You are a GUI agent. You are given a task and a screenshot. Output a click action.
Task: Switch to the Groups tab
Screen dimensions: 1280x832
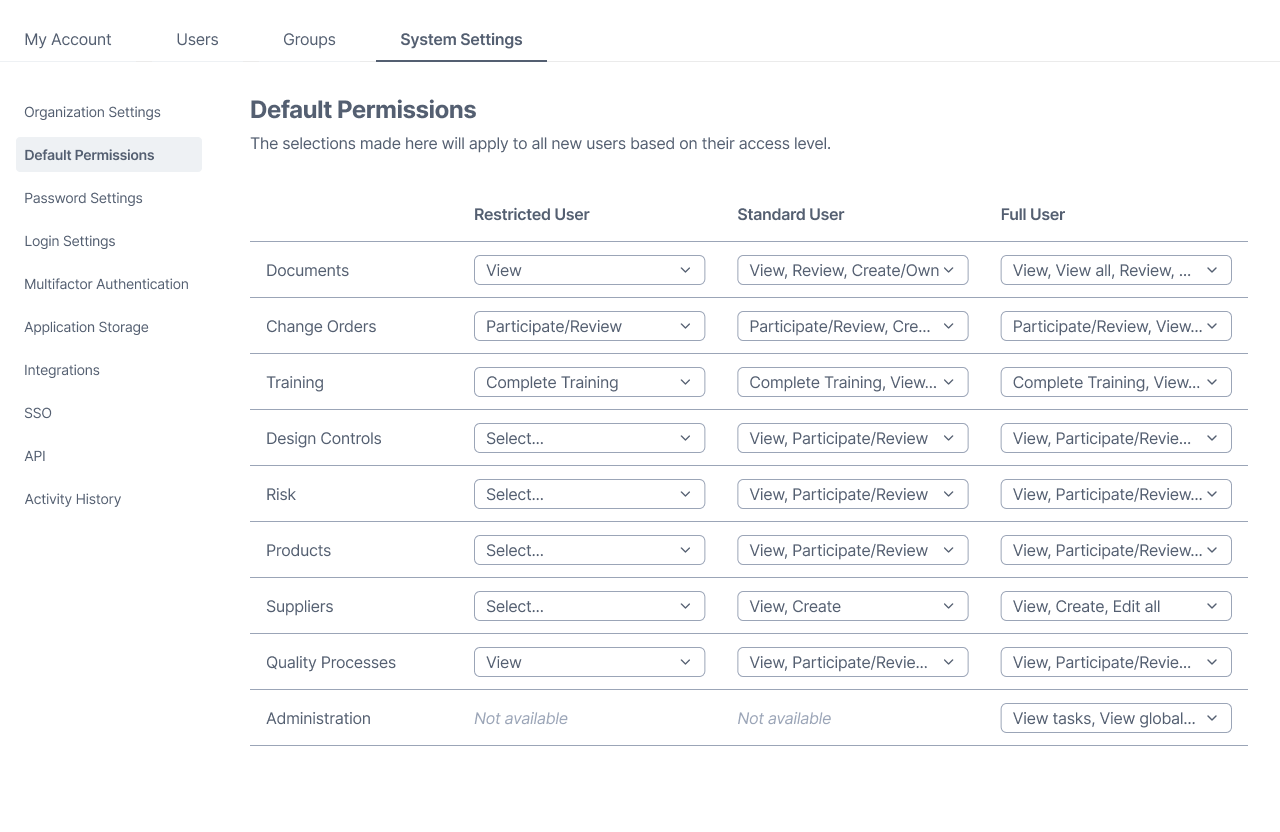pyautogui.click(x=308, y=39)
